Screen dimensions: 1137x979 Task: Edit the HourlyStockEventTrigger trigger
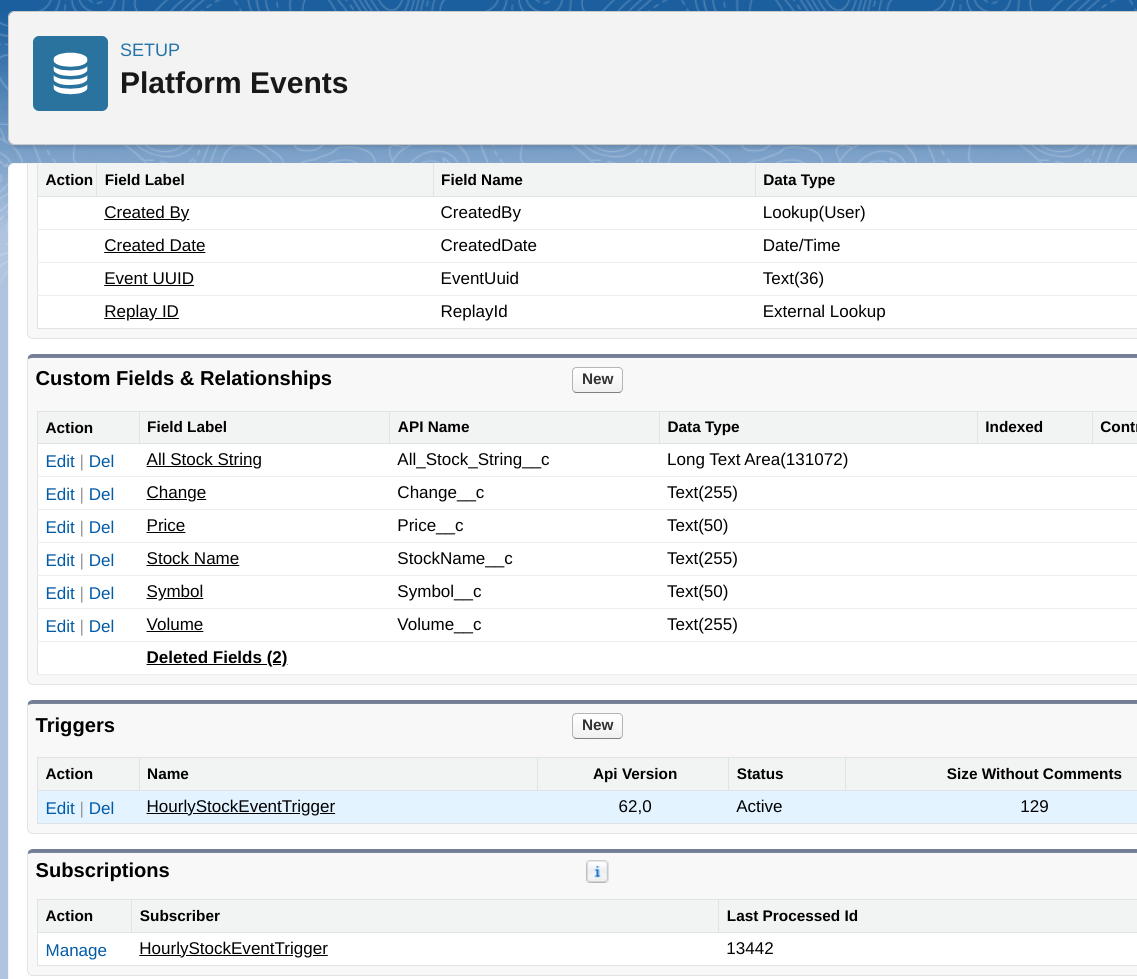(60, 808)
